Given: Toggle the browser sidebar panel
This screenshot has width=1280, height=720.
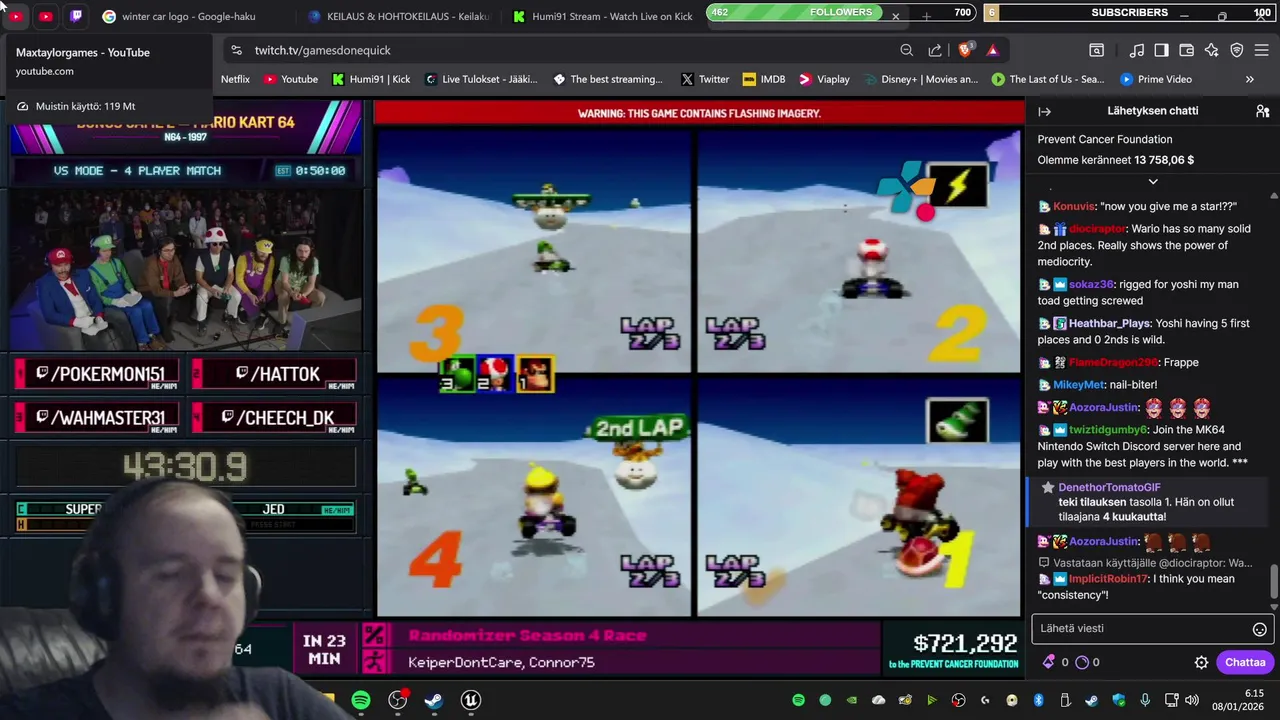Looking at the screenshot, I should click(1161, 50).
